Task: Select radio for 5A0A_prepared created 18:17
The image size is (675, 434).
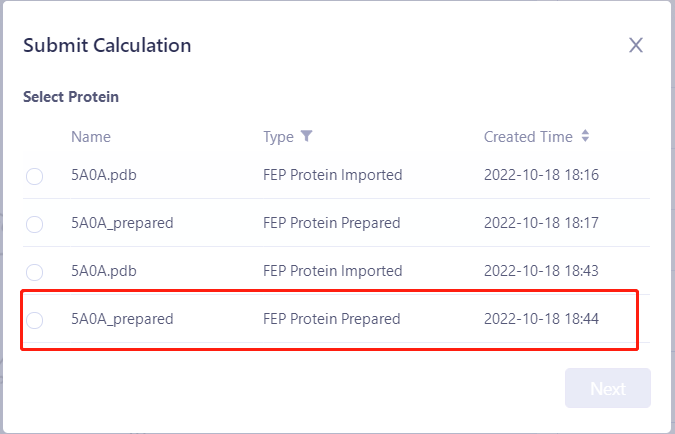Action: click(x=35, y=224)
